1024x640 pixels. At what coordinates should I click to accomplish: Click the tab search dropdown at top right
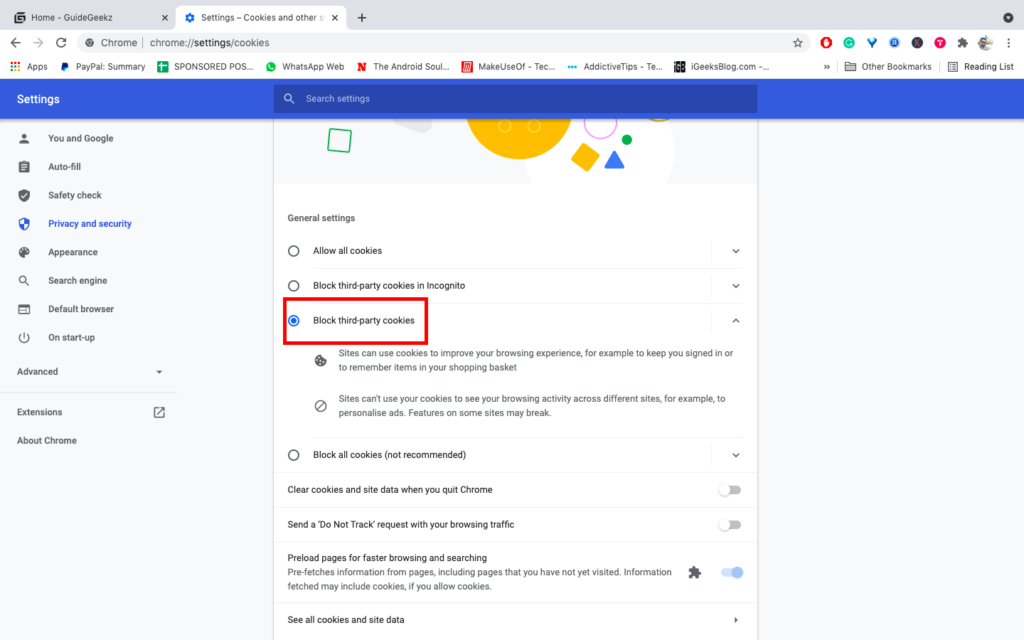[x=1008, y=18]
